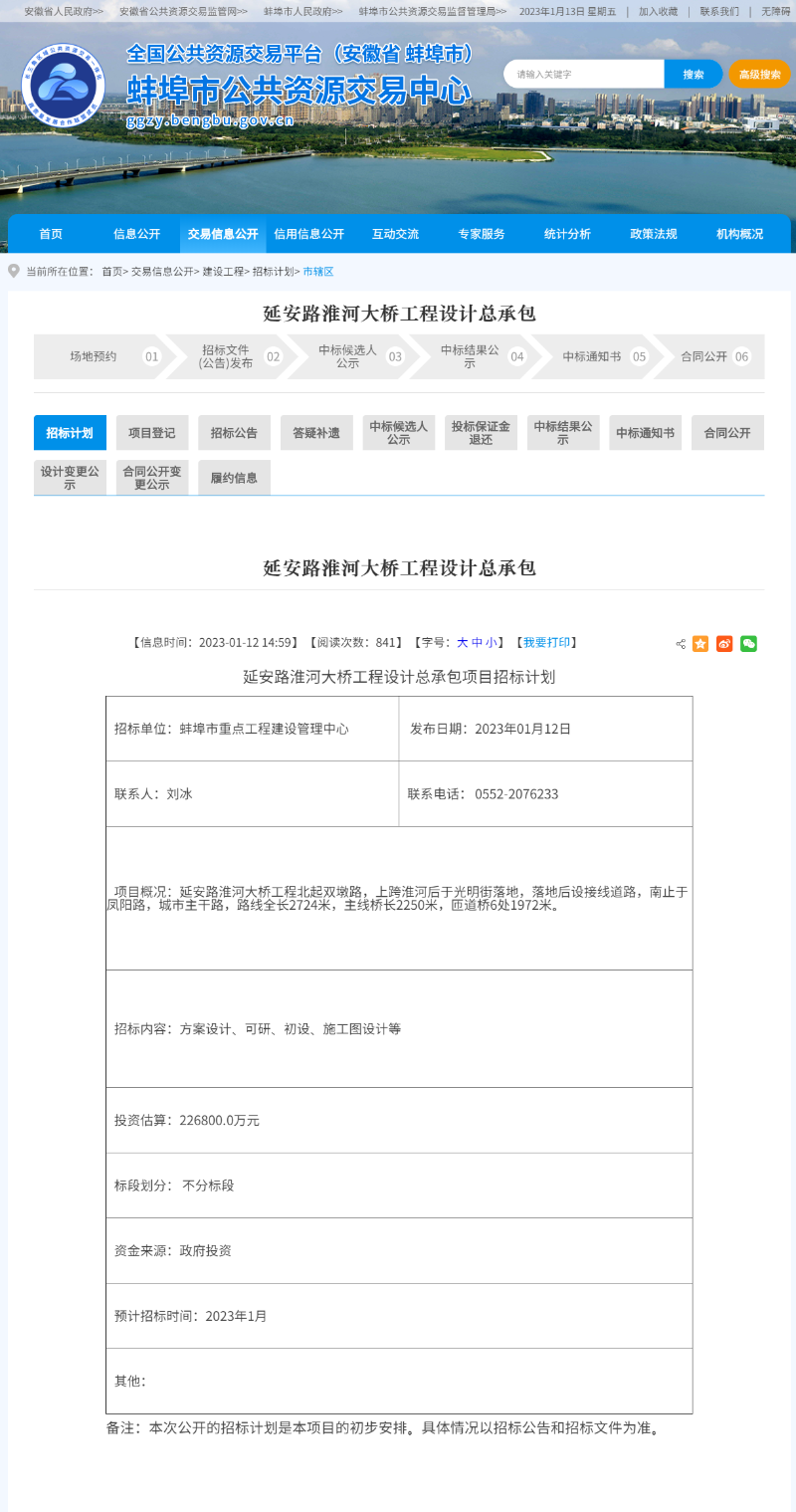Select step 02 招标文件(公告)发布
The width and height of the screenshot is (796, 1512).
pos(228,356)
